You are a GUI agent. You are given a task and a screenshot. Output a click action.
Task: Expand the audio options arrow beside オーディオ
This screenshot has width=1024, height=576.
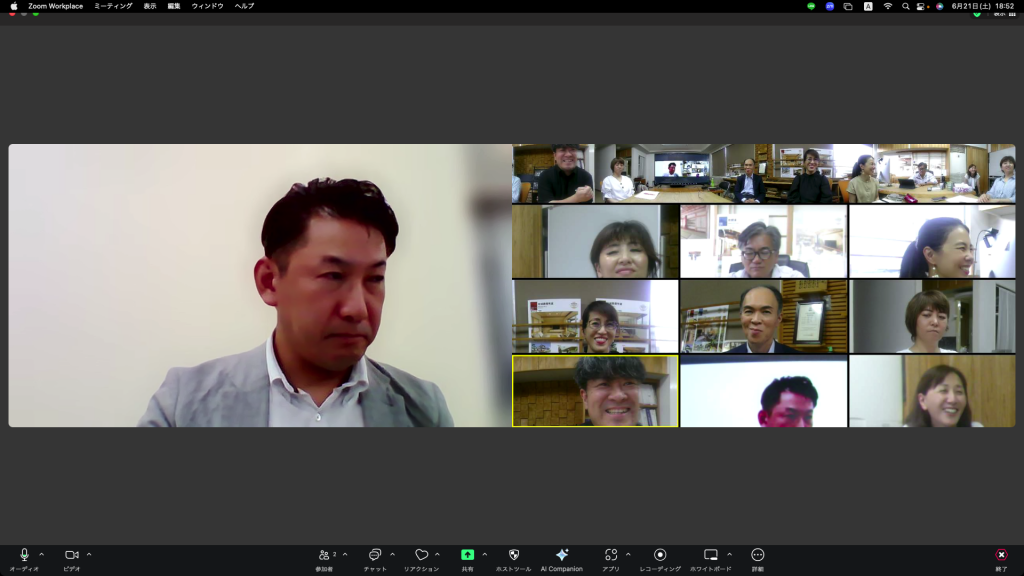tap(41, 554)
